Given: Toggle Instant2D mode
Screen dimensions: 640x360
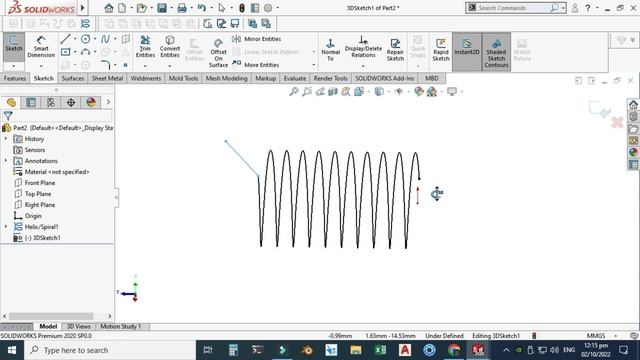Looking at the screenshot, I should pyautogui.click(x=467, y=47).
